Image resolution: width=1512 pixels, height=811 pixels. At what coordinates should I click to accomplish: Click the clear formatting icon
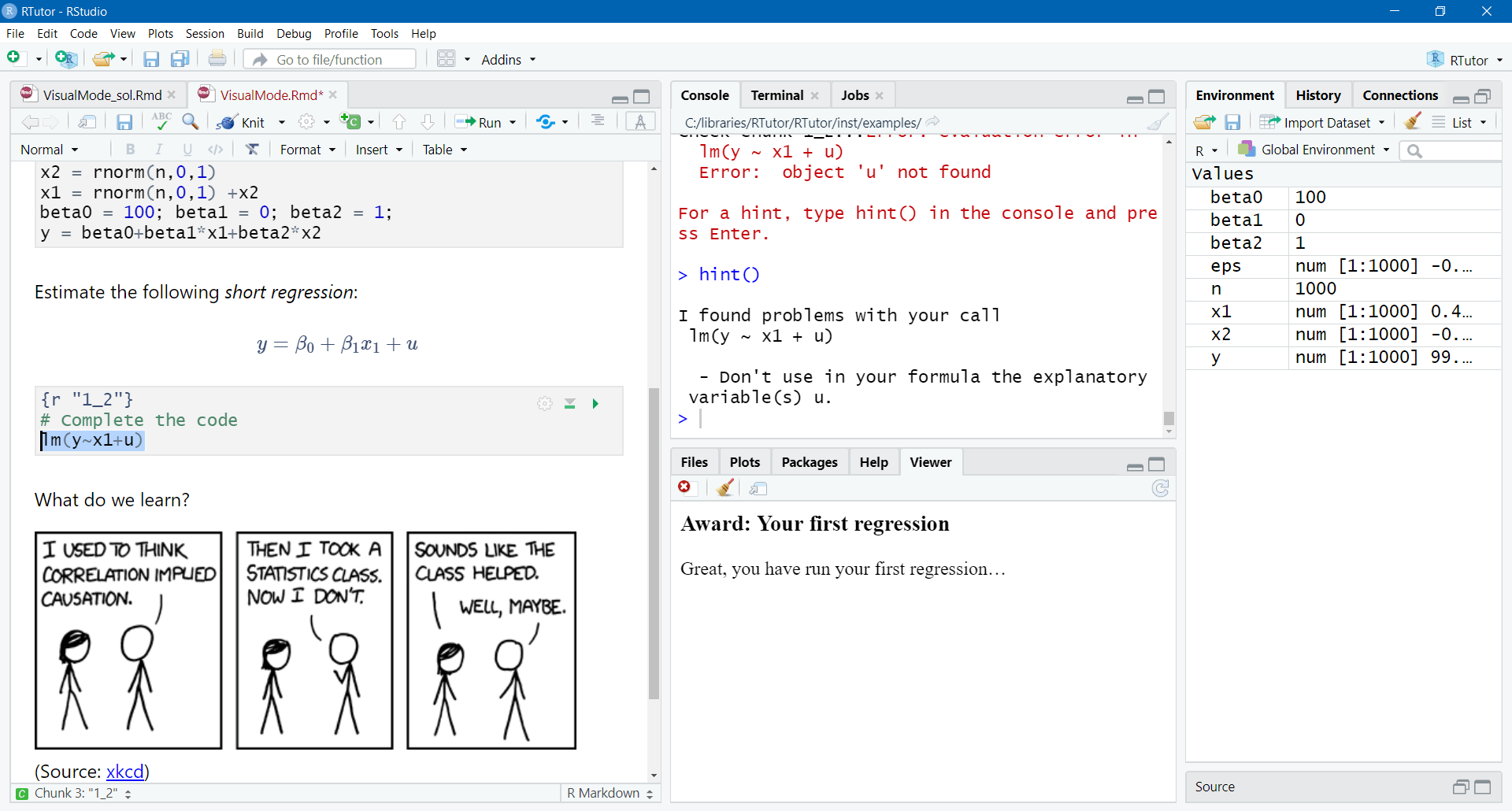[252, 149]
